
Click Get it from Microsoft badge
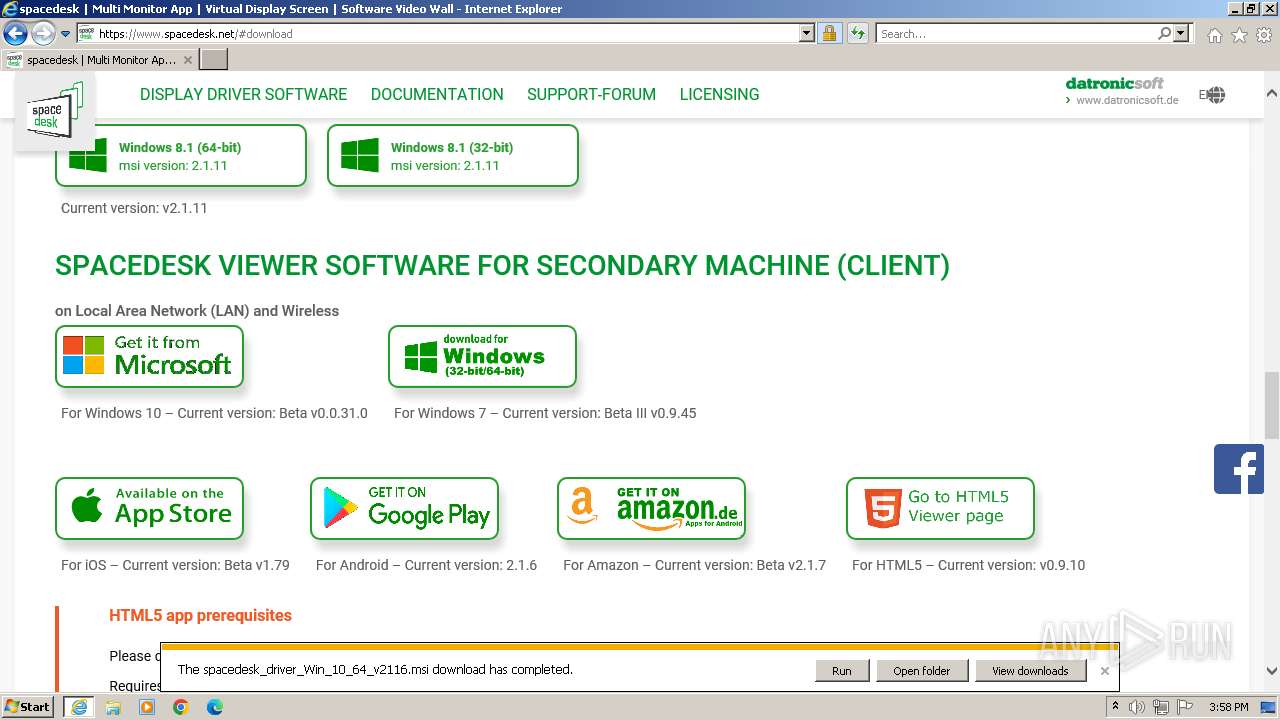point(149,356)
